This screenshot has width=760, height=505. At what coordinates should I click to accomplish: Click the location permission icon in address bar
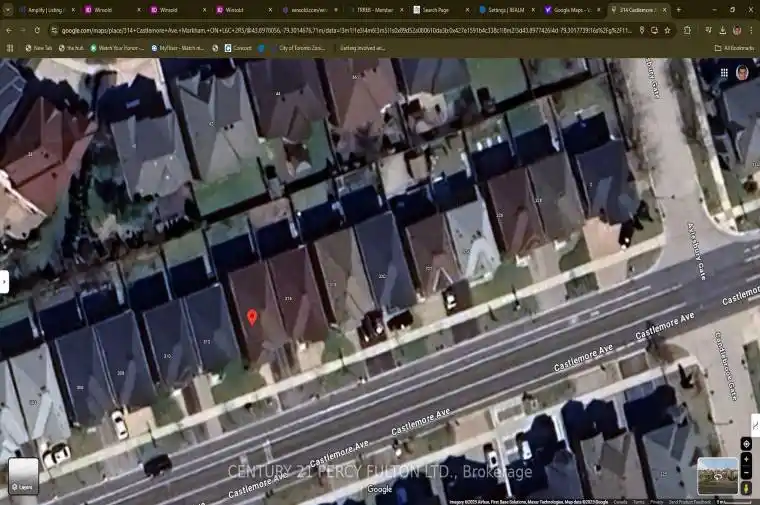pyautogui.click(x=642, y=31)
